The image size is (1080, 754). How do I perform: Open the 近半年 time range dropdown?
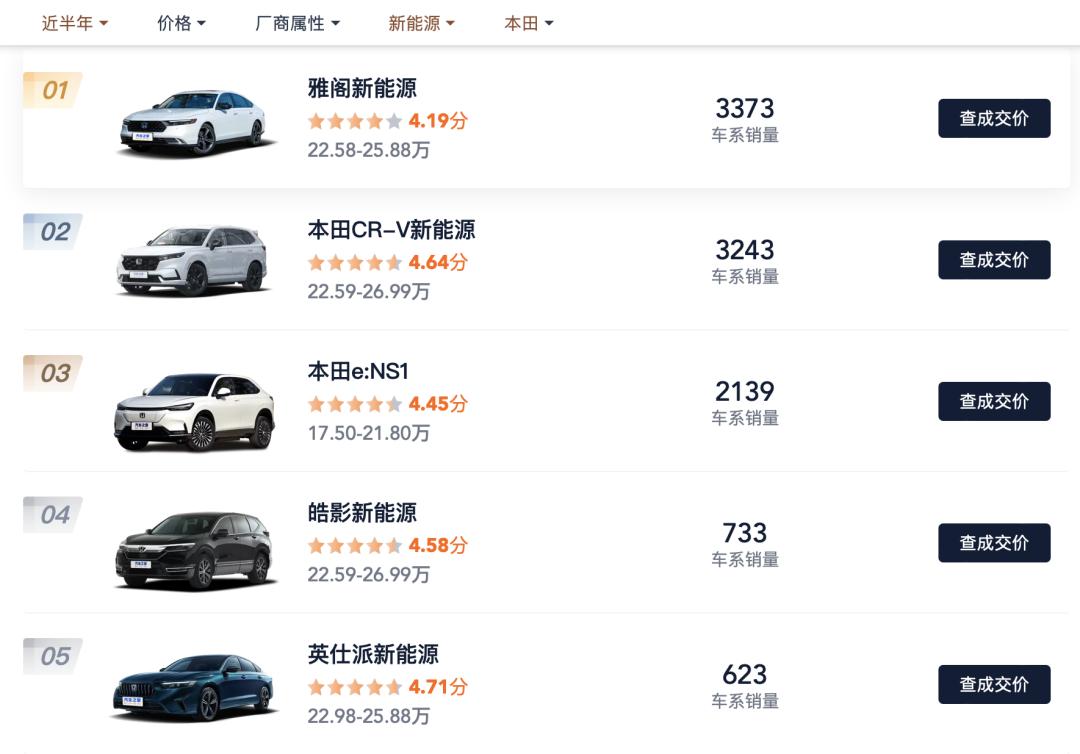click(75, 23)
